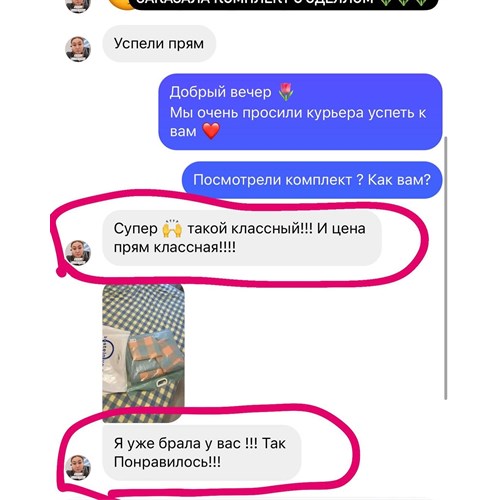Screen dimensions: 500x500
Task: Click the "Я уже брала у вас" message
Action: 201,452
